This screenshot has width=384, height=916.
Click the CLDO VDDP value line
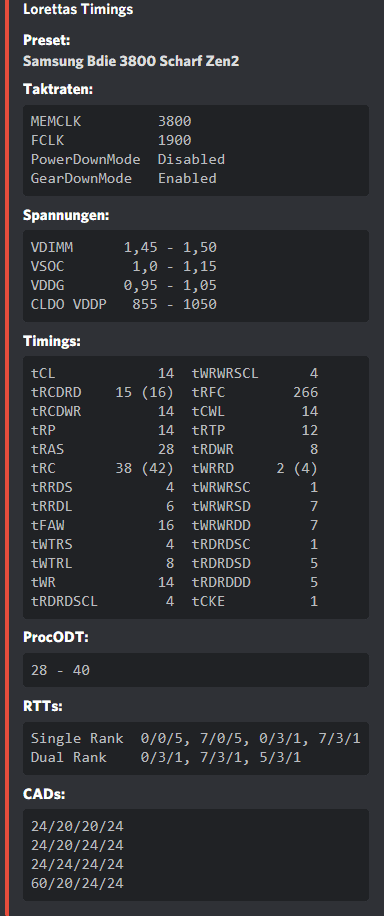123,304
